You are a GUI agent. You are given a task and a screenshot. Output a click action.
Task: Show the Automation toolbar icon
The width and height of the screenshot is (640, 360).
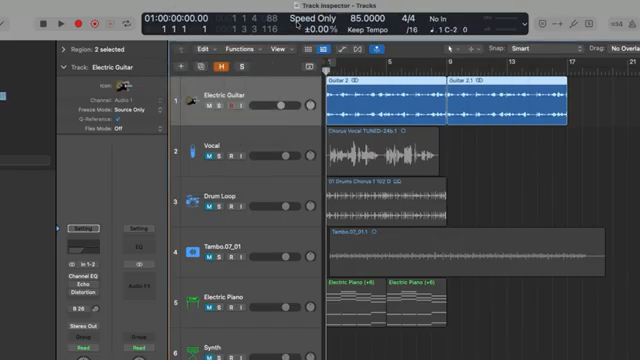(342, 49)
